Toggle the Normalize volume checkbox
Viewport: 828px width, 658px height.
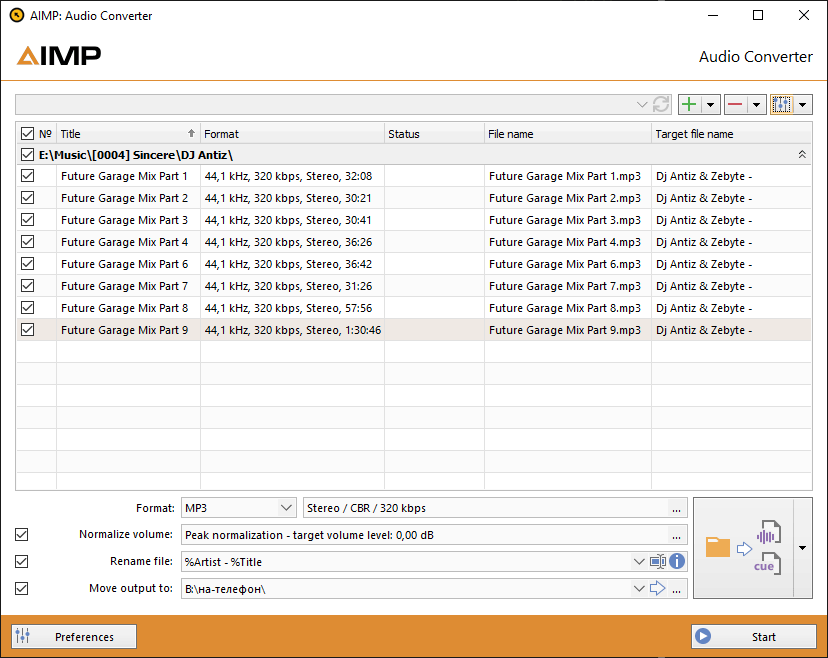point(21,534)
